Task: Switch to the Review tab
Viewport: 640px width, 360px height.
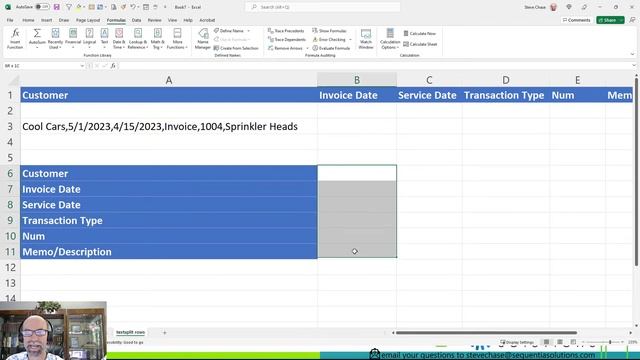Action: click(154, 20)
